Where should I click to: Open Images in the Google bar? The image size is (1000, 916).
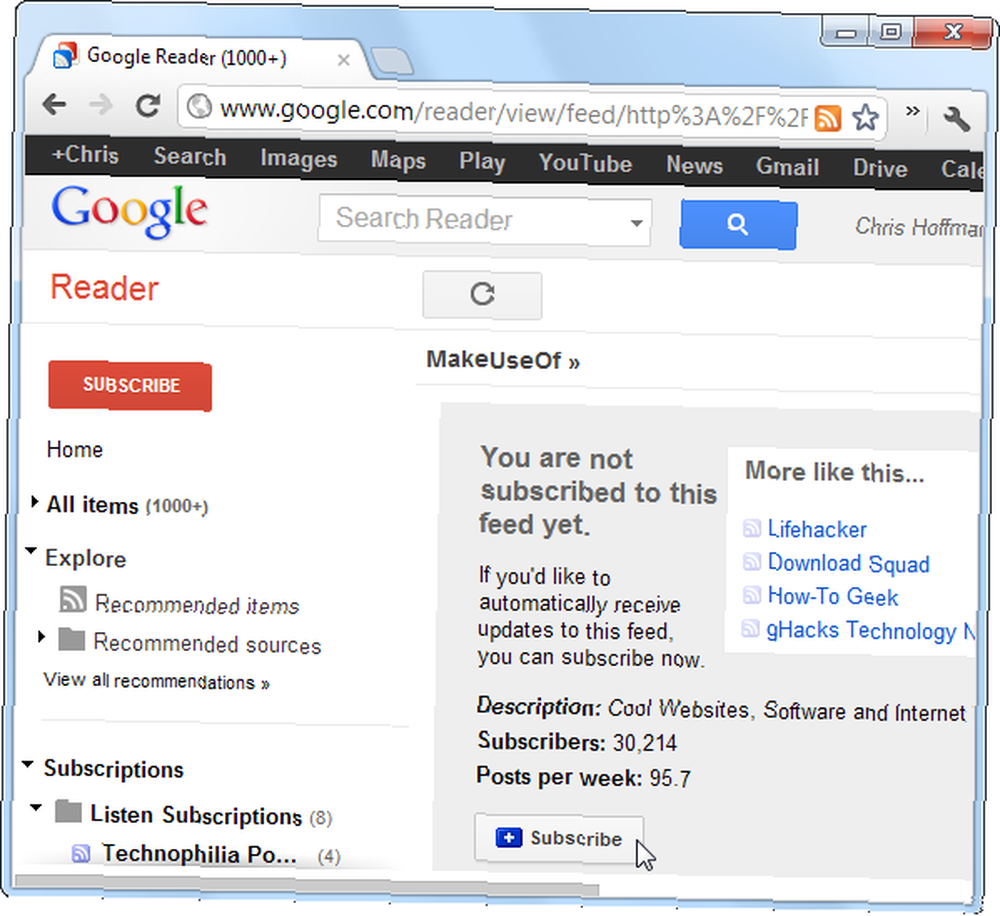point(298,159)
